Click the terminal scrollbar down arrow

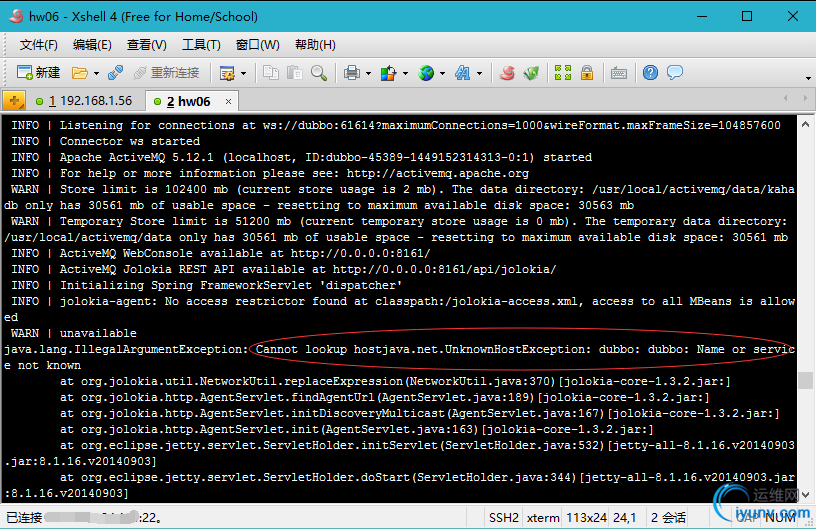805,495
